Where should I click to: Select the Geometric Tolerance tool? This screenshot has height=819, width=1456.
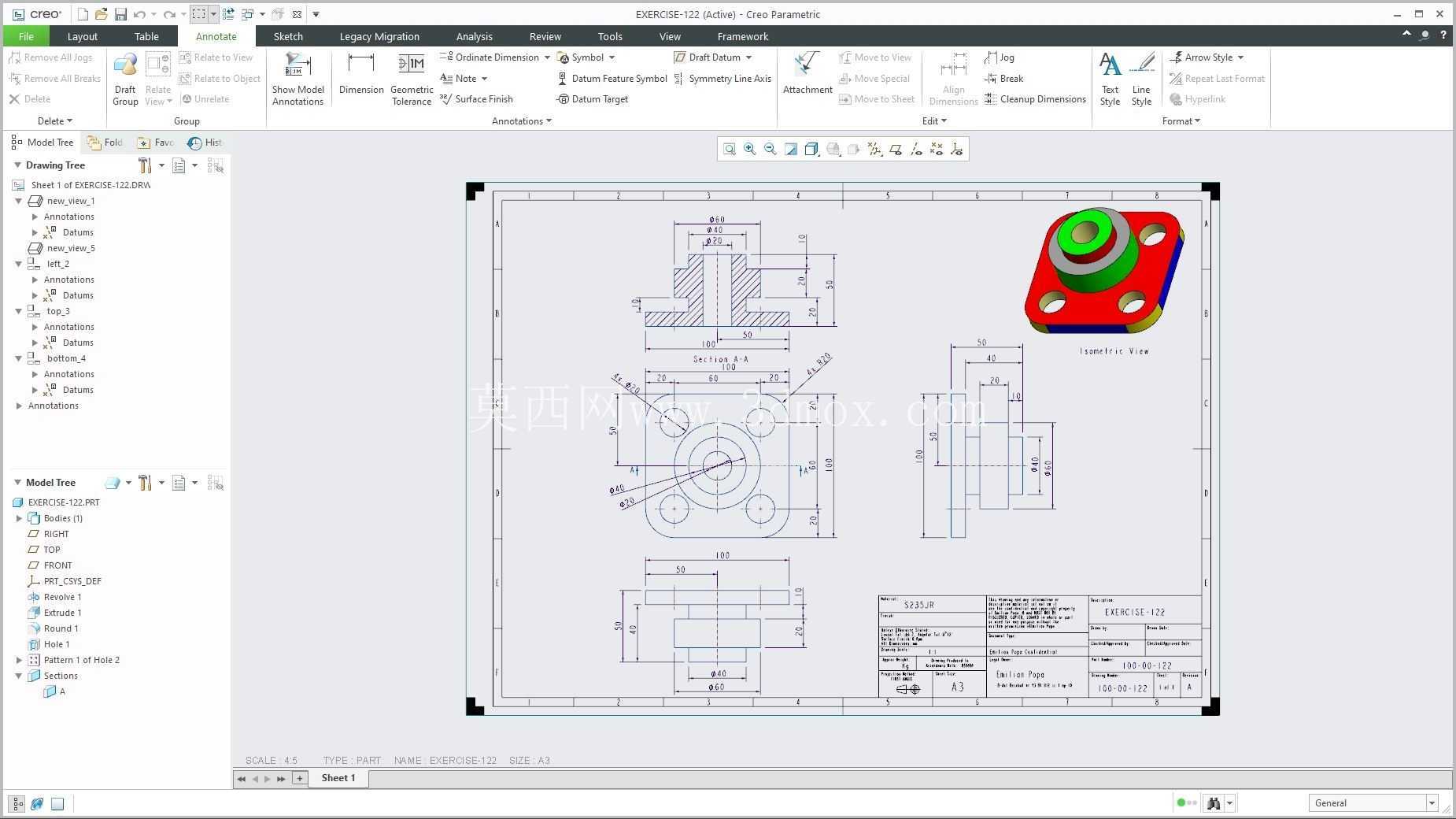point(412,79)
